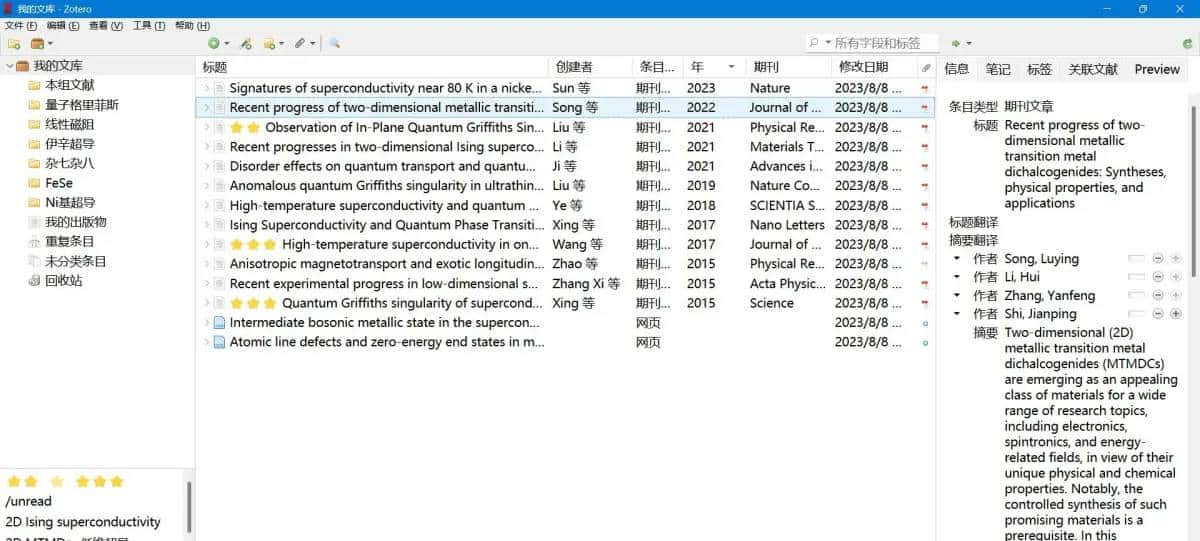
Task: Open the 工具 (T) menu
Action: click(x=149, y=25)
